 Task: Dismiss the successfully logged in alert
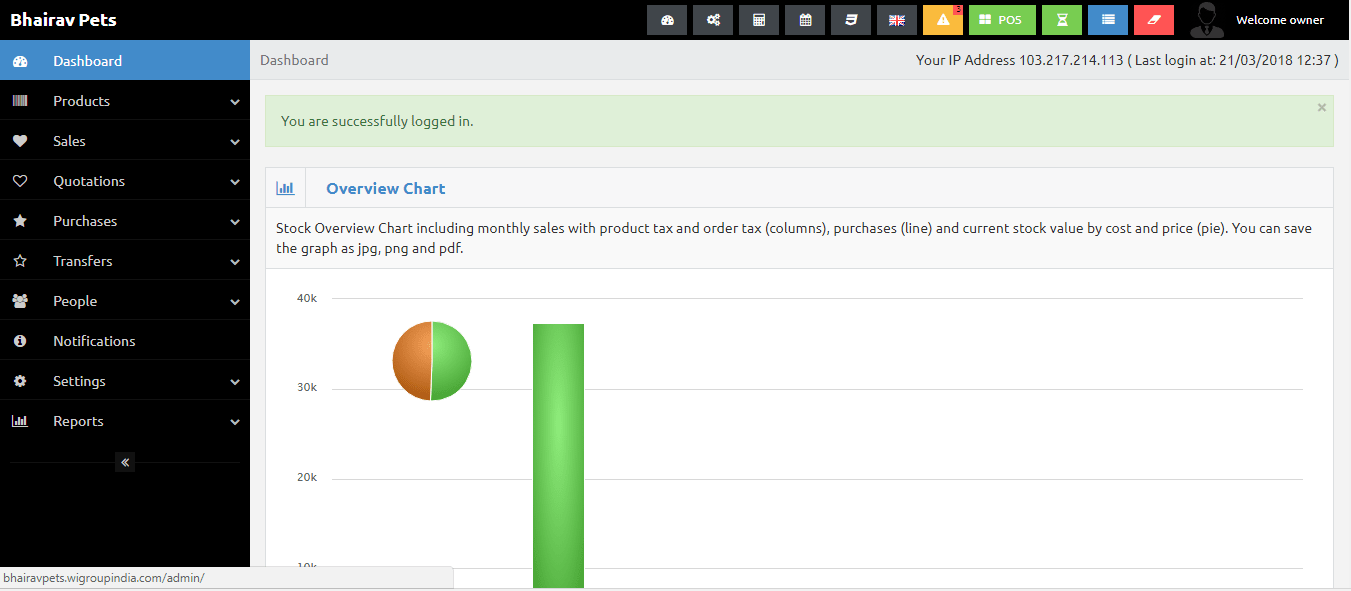(x=1322, y=107)
